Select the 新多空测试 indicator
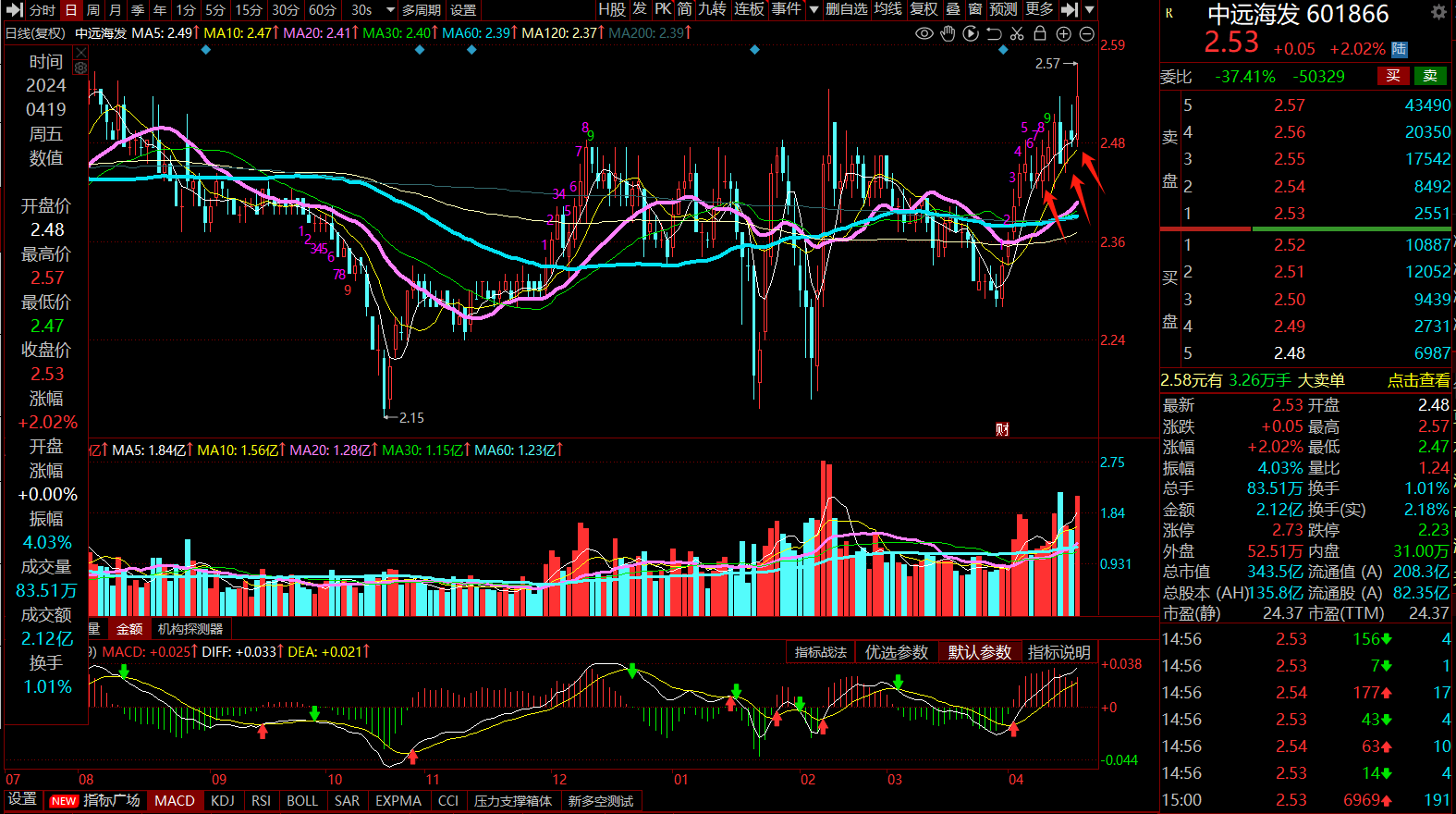This screenshot has width=1456, height=814. click(x=601, y=800)
